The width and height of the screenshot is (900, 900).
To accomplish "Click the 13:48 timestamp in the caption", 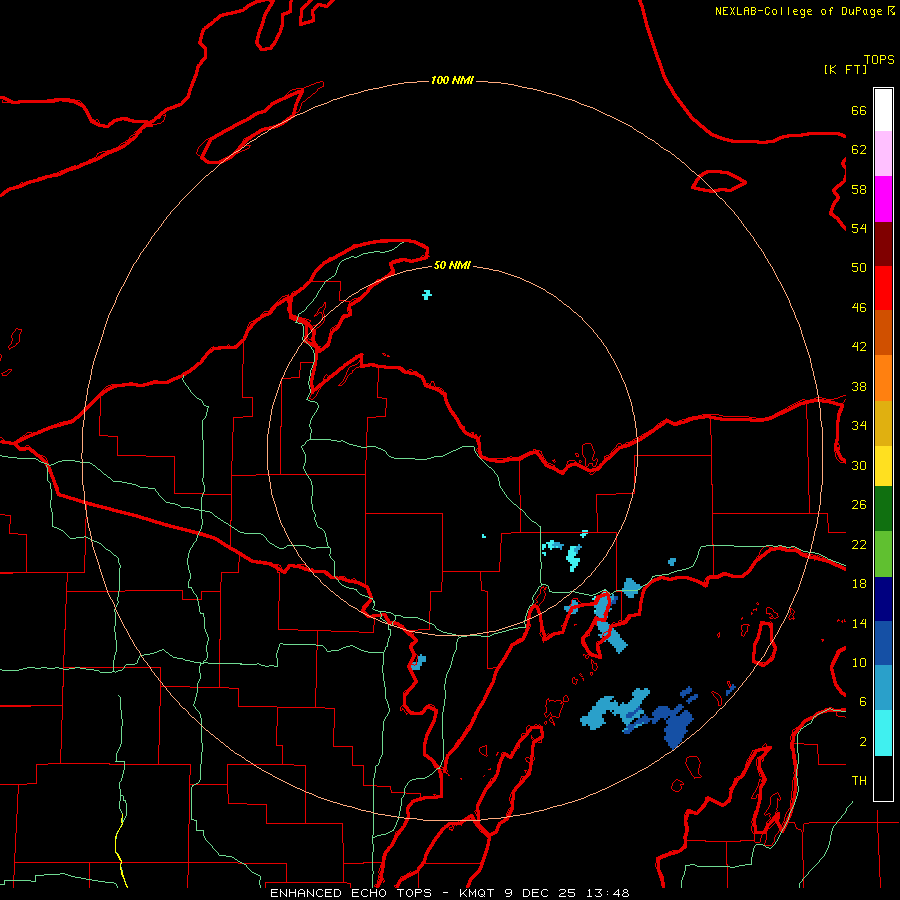I will tap(608, 893).
